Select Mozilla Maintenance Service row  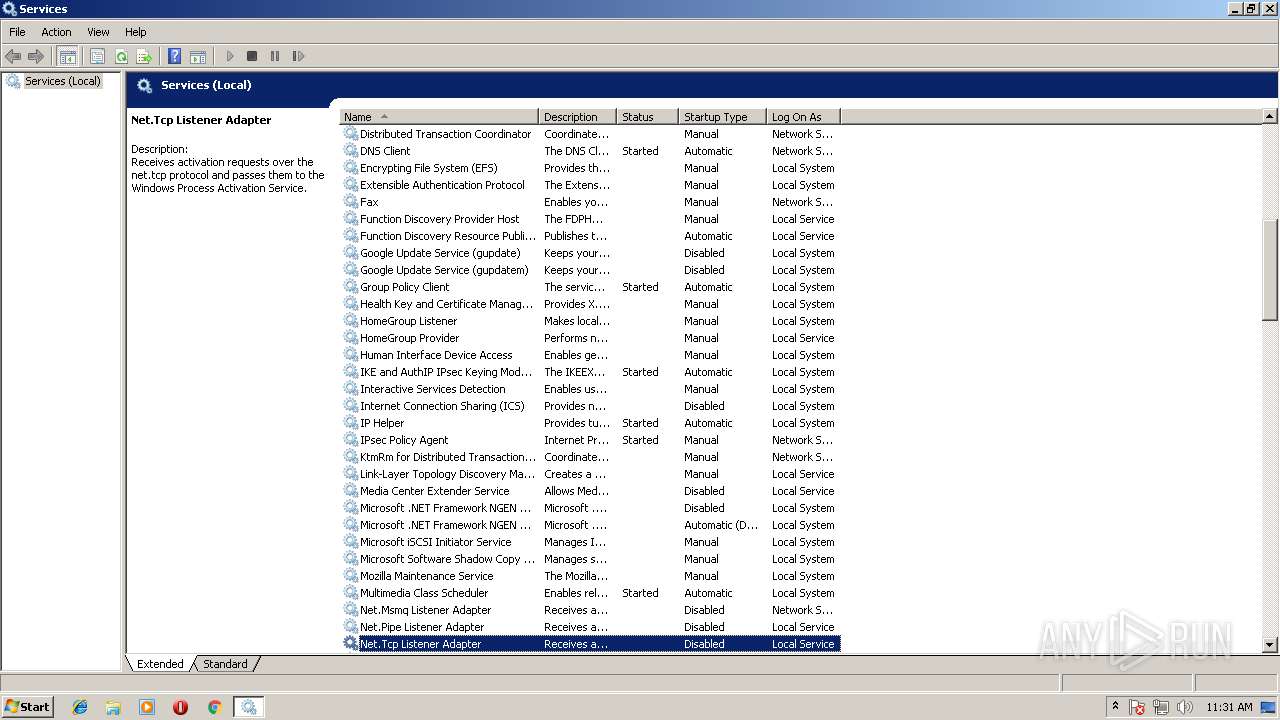[590, 576]
